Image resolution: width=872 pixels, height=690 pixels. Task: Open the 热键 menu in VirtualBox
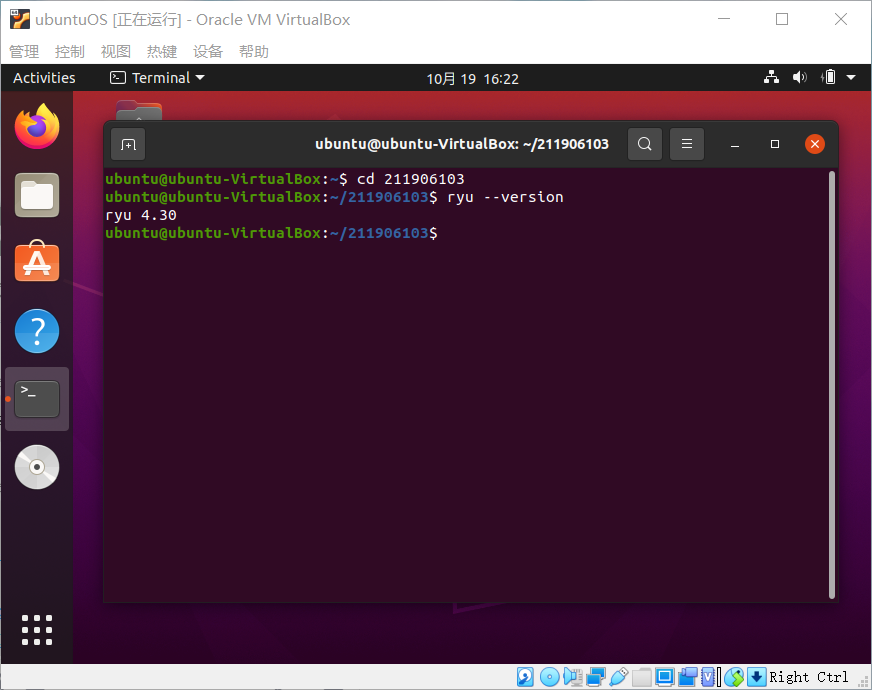162,52
